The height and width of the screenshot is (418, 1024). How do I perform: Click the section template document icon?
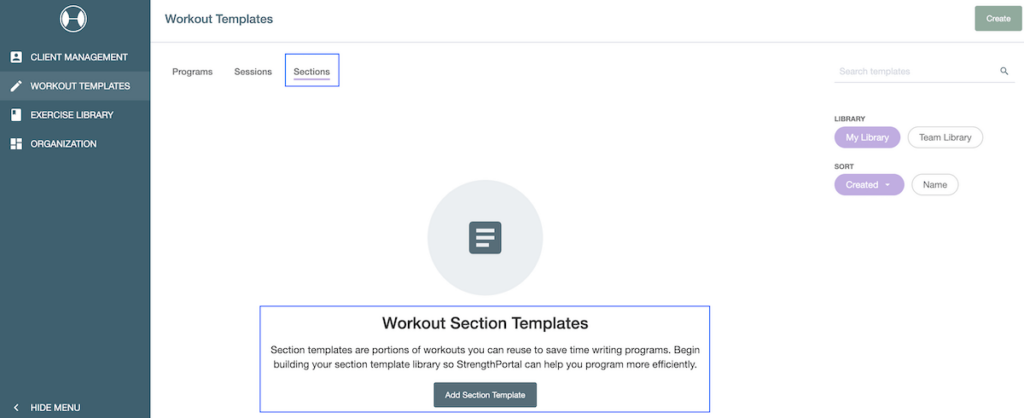click(485, 238)
